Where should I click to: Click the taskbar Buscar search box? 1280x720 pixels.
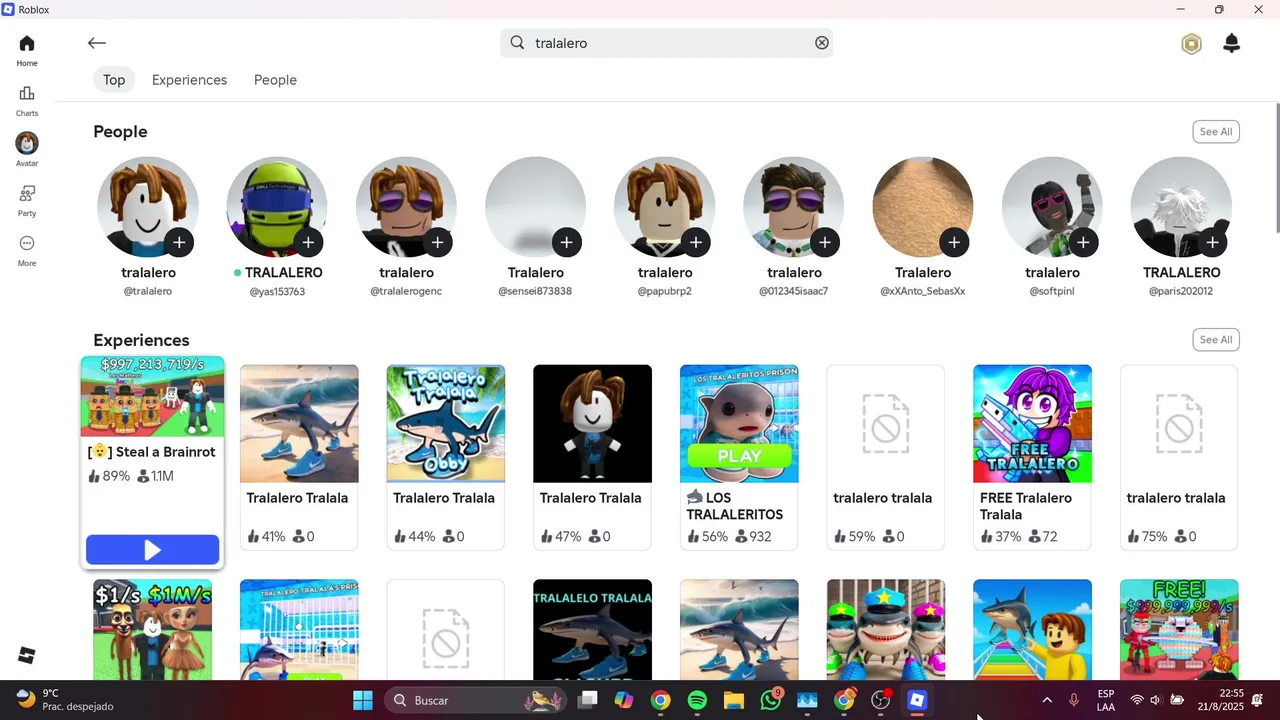pos(476,700)
